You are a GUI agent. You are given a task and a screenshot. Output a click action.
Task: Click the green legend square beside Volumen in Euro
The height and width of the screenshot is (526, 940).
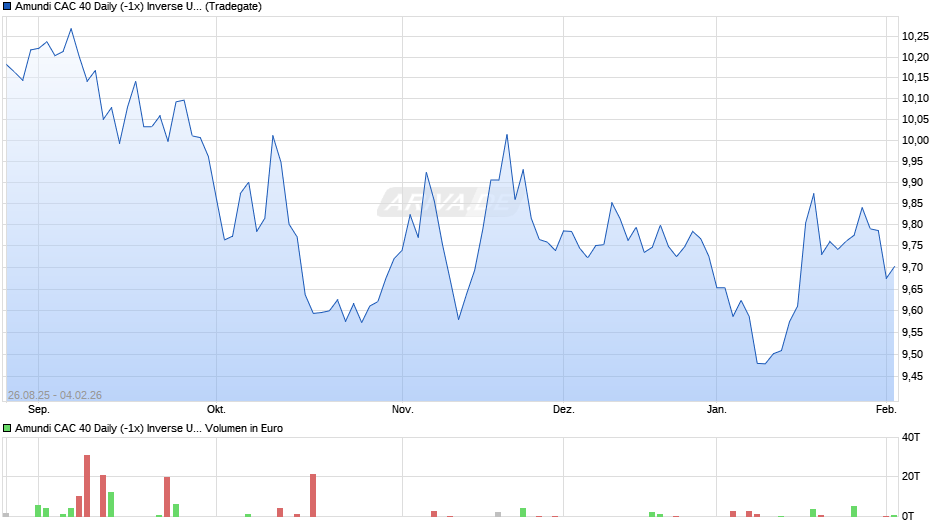point(7,428)
